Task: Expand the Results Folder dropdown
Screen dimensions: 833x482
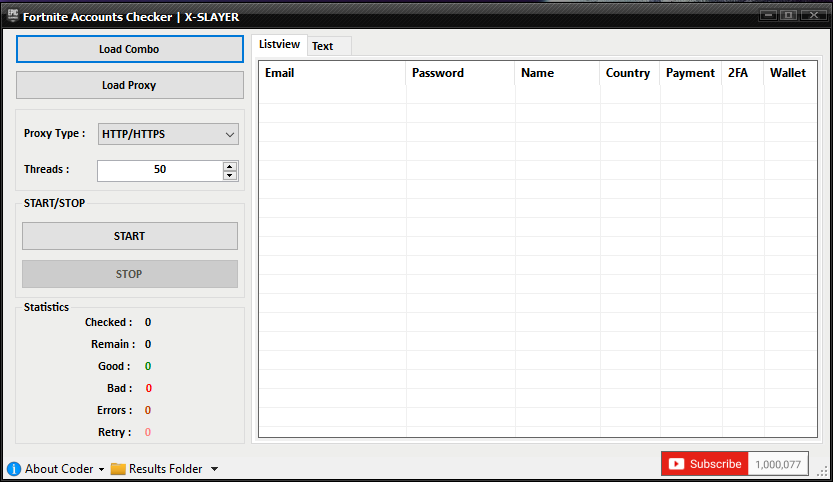Action: pos(214,469)
